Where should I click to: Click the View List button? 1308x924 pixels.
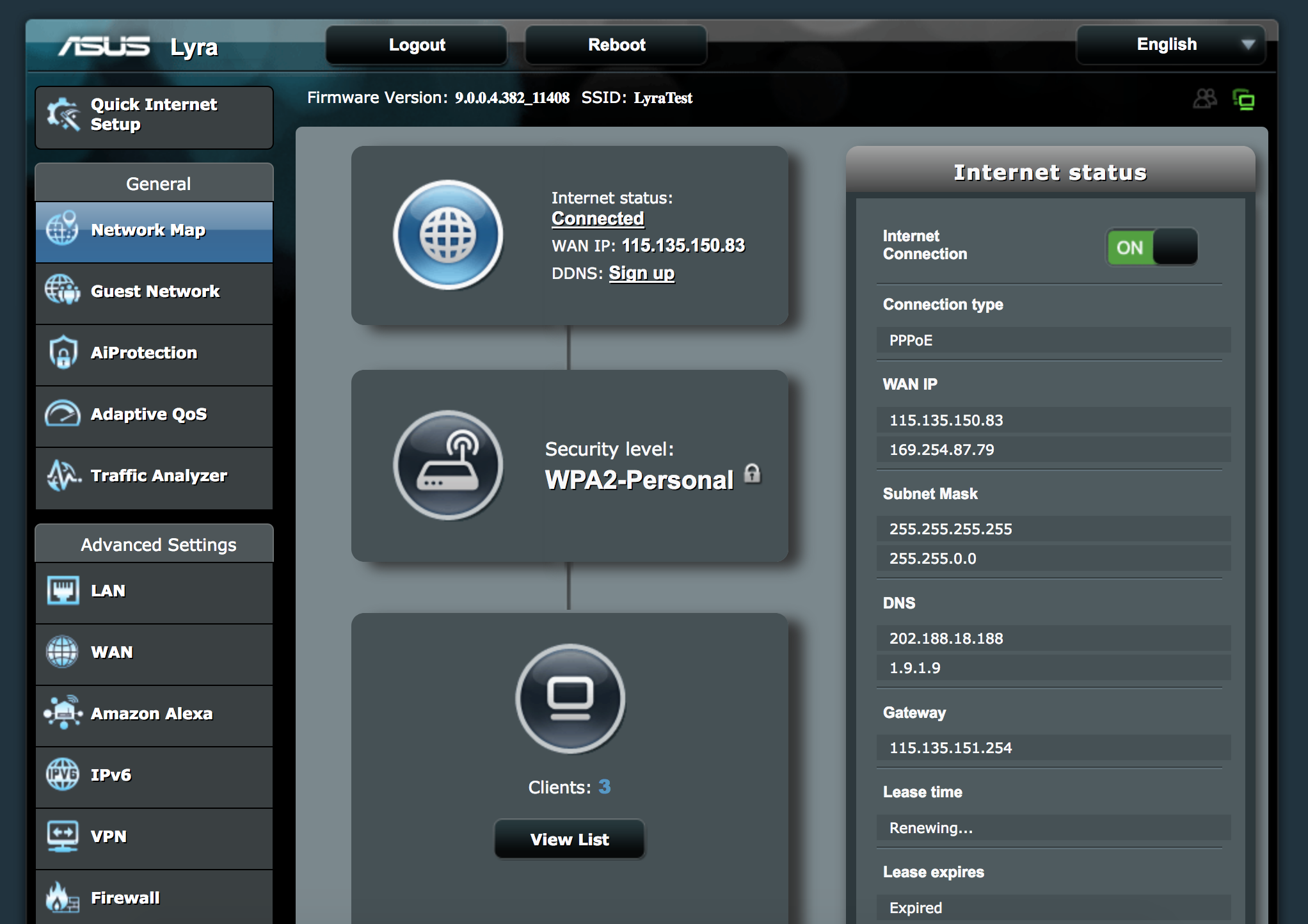(569, 840)
